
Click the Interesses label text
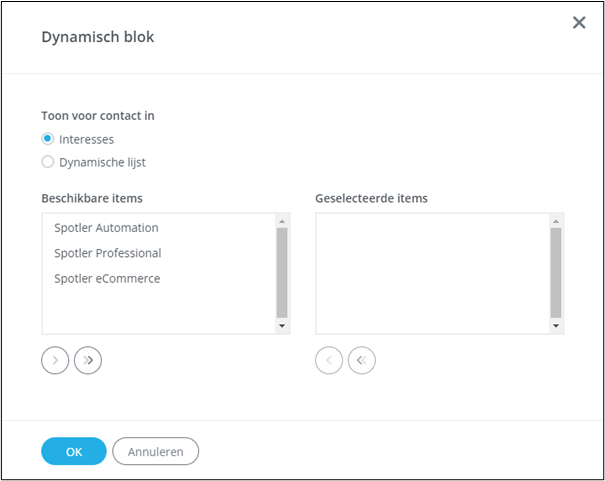click(x=87, y=139)
